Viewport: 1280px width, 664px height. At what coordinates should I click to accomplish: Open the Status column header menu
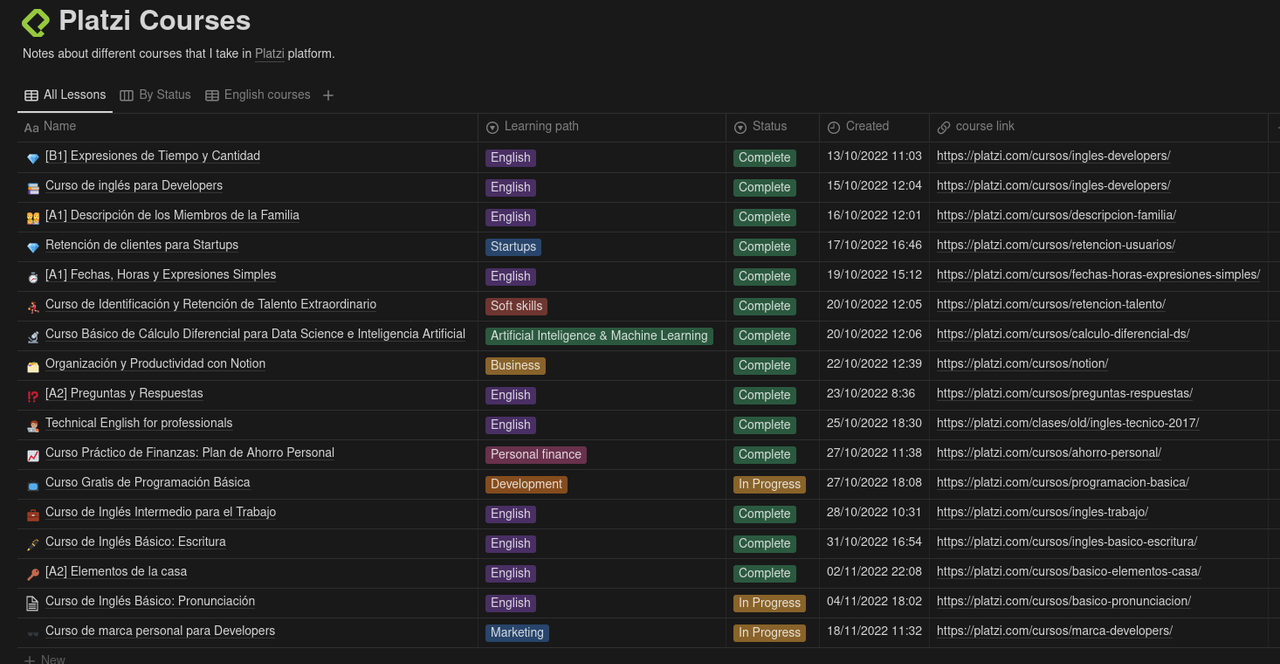click(773, 127)
